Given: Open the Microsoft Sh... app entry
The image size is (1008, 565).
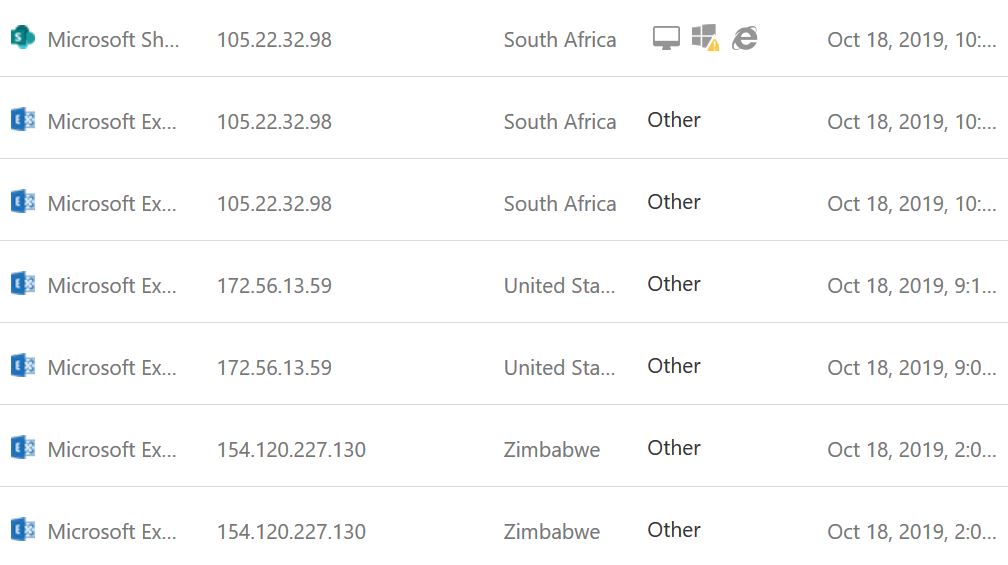Looking at the screenshot, I should 113,40.
